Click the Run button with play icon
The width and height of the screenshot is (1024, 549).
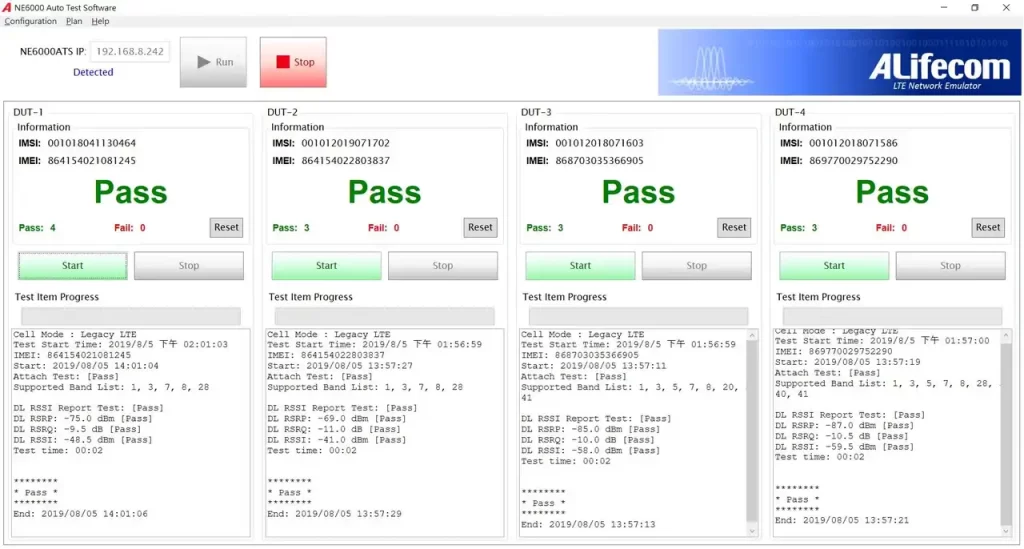(x=213, y=62)
